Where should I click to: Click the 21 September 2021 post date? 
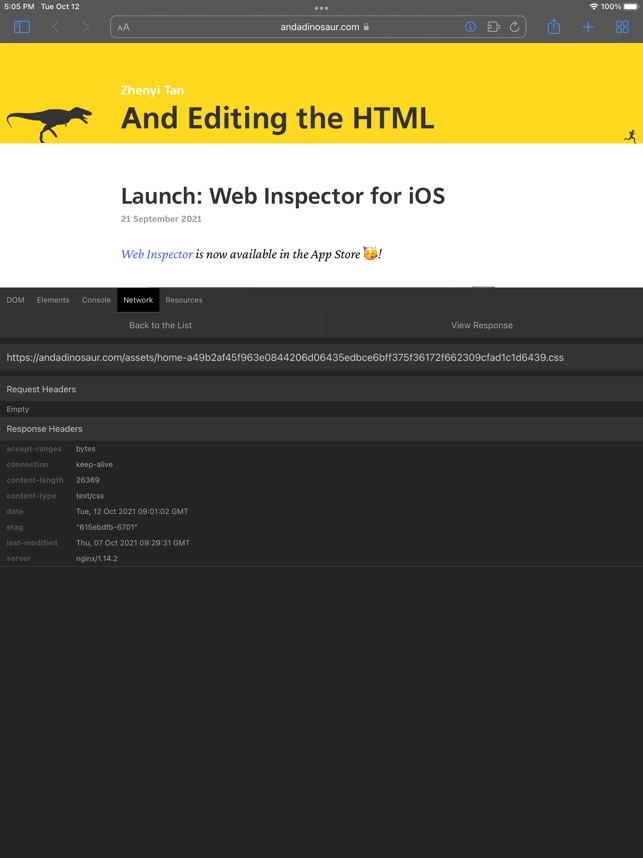pos(161,219)
